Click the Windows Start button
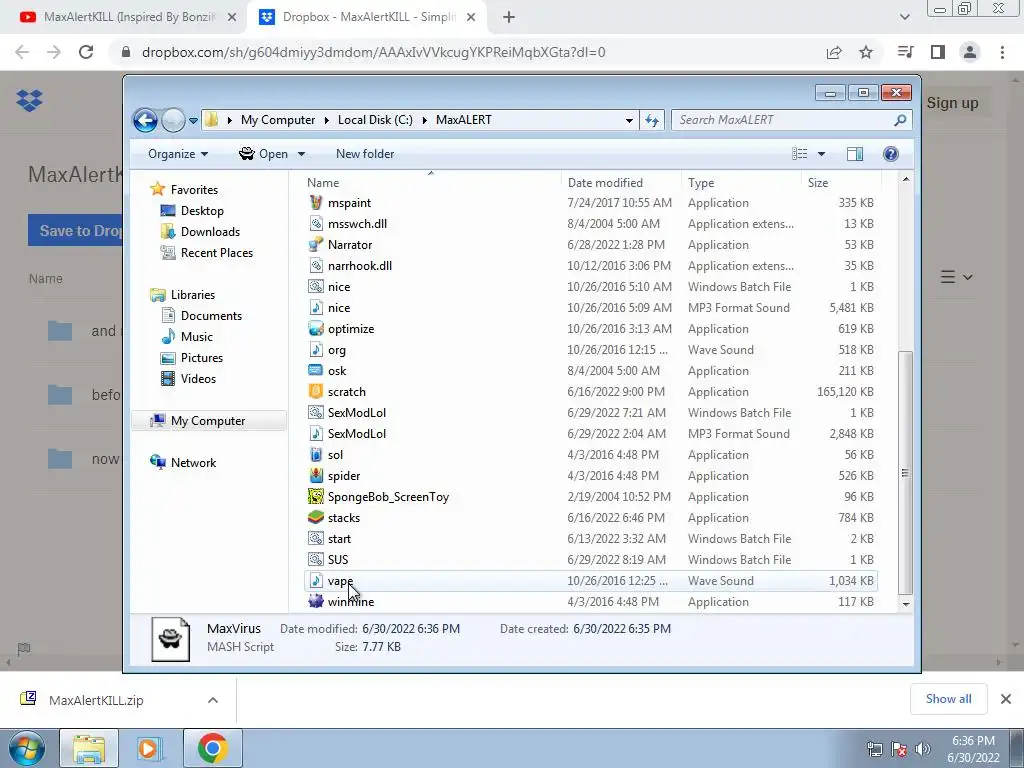The height and width of the screenshot is (768, 1024). 27,748
